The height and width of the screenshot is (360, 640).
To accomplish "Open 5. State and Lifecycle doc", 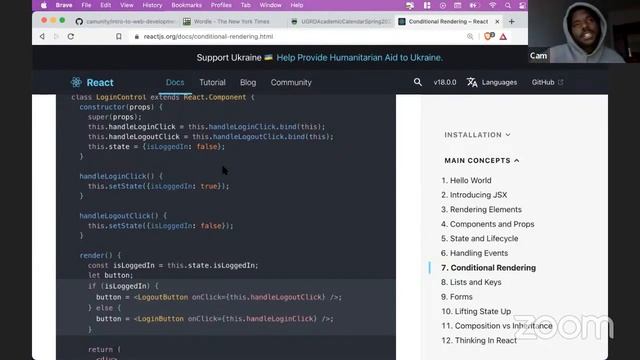I will (x=480, y=238).
